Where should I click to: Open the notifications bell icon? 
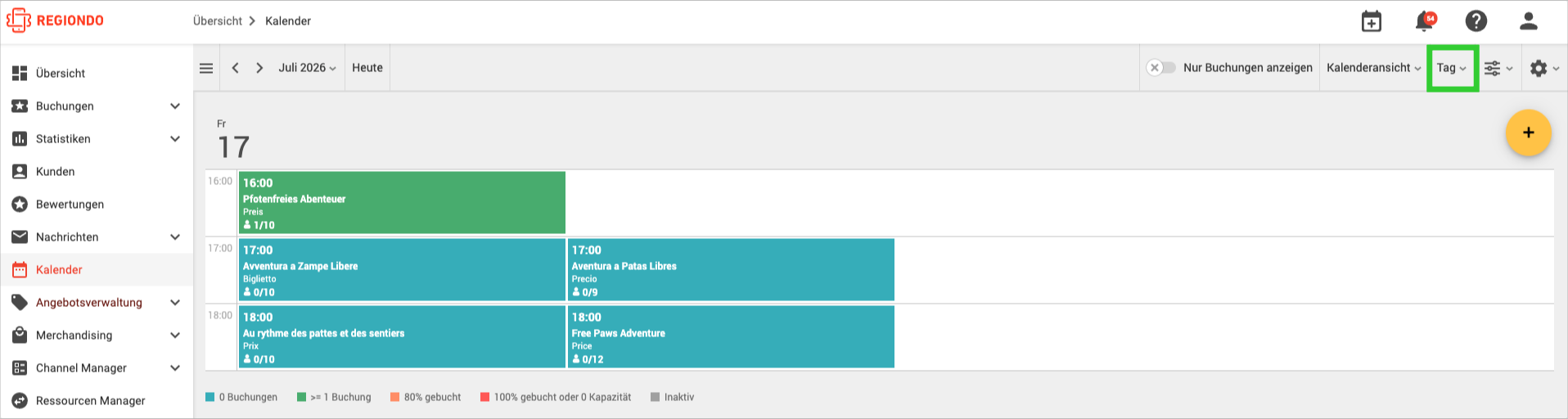pos(1425,21)
